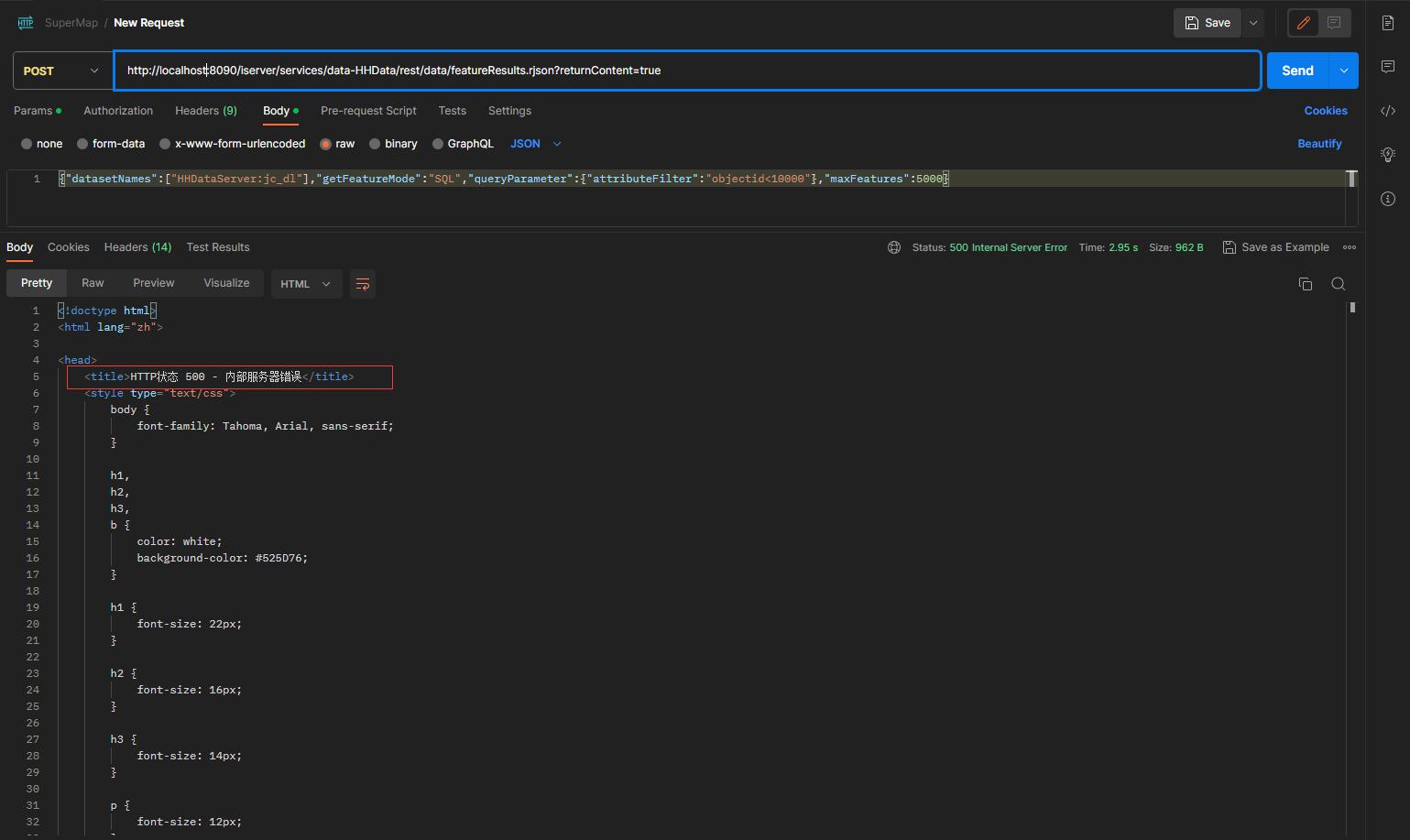
Task: Select the Preview response view
Action: [154, 283]
